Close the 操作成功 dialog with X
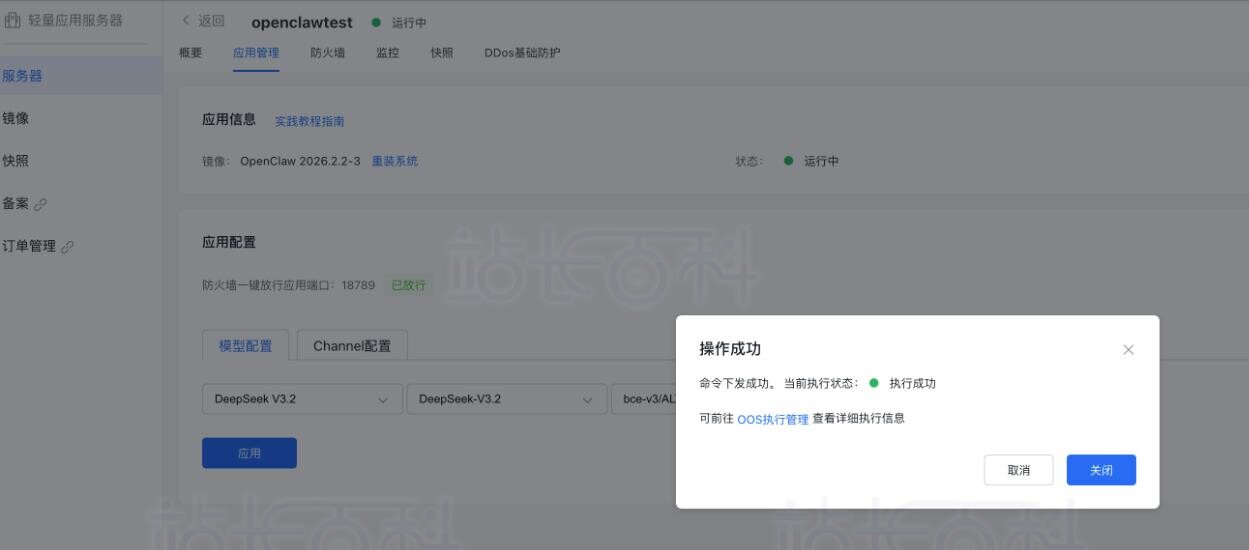This screenshot has width=1249, height=550. point(1128,350)
